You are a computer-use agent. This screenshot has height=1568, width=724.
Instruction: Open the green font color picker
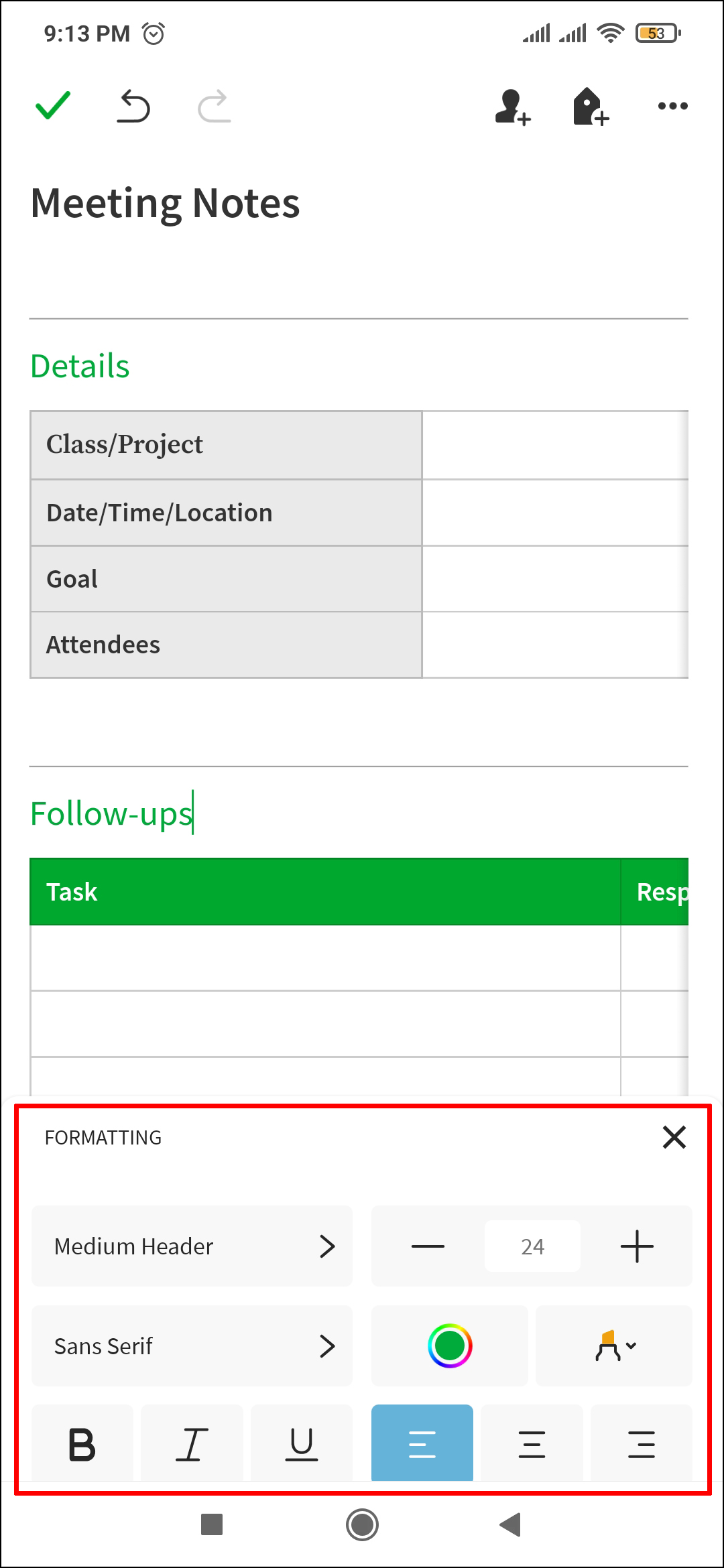(450, 1346)
